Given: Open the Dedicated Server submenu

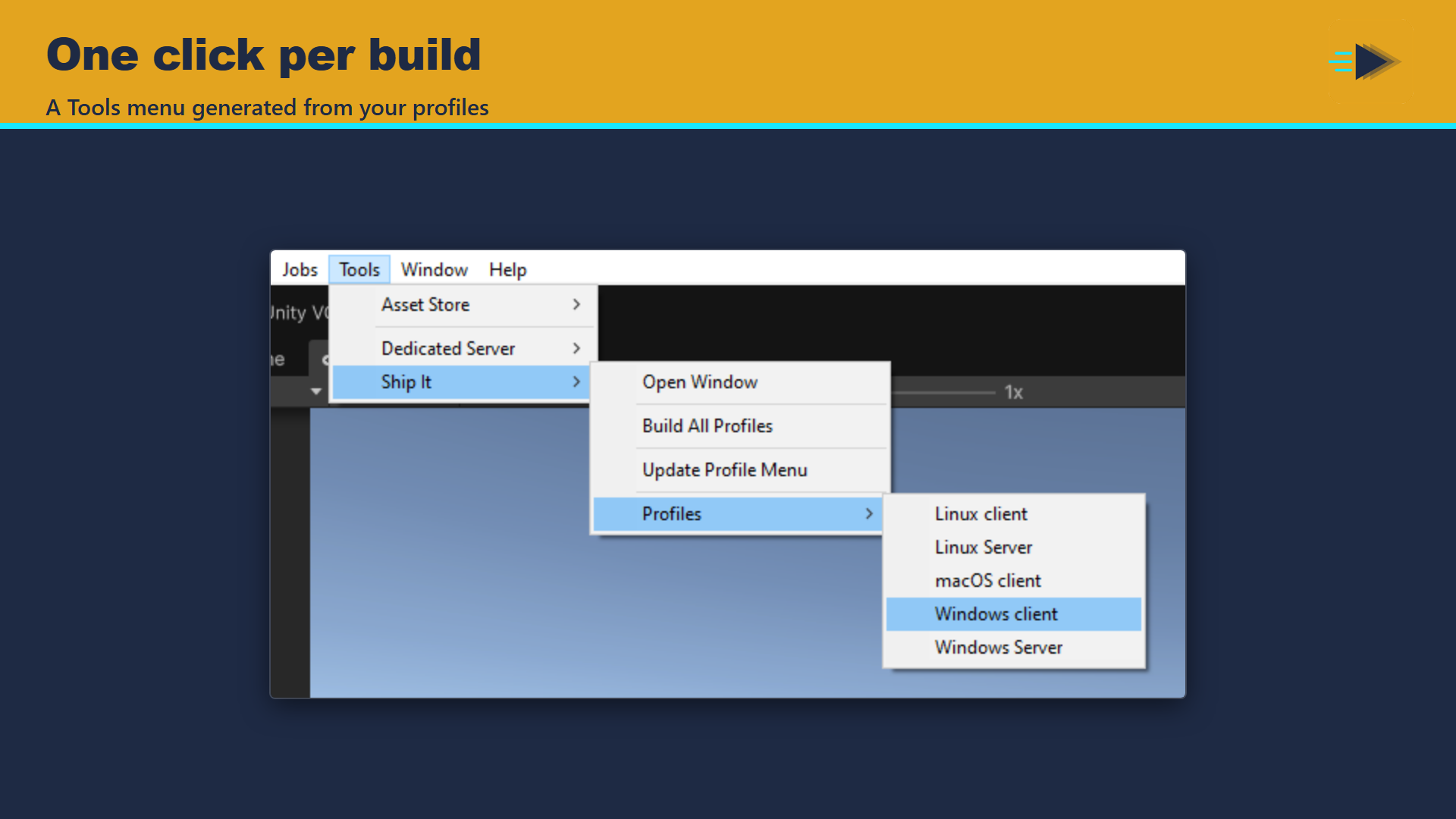Looking at the screenshot, I should 463,349.
